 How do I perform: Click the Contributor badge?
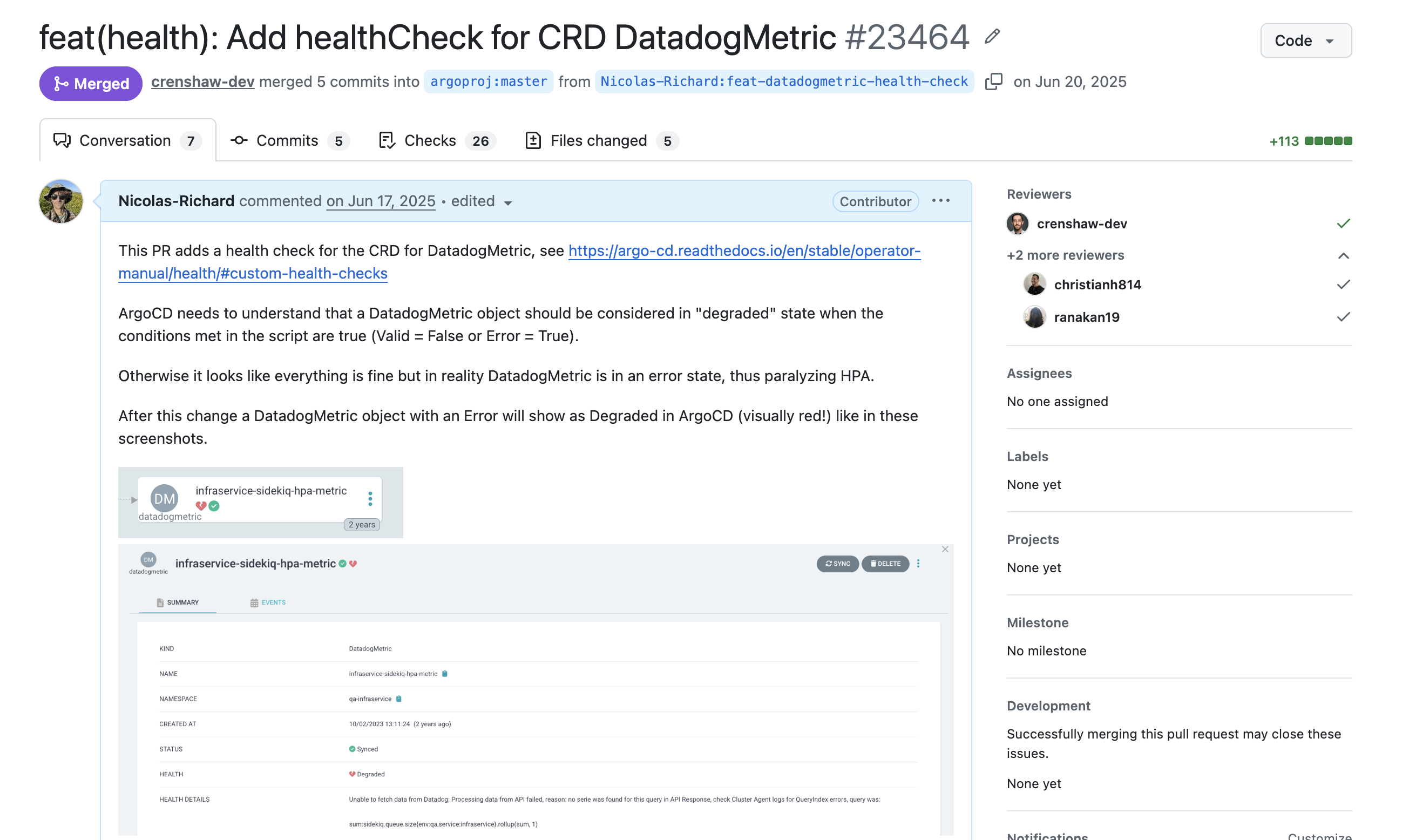(875, 201)
